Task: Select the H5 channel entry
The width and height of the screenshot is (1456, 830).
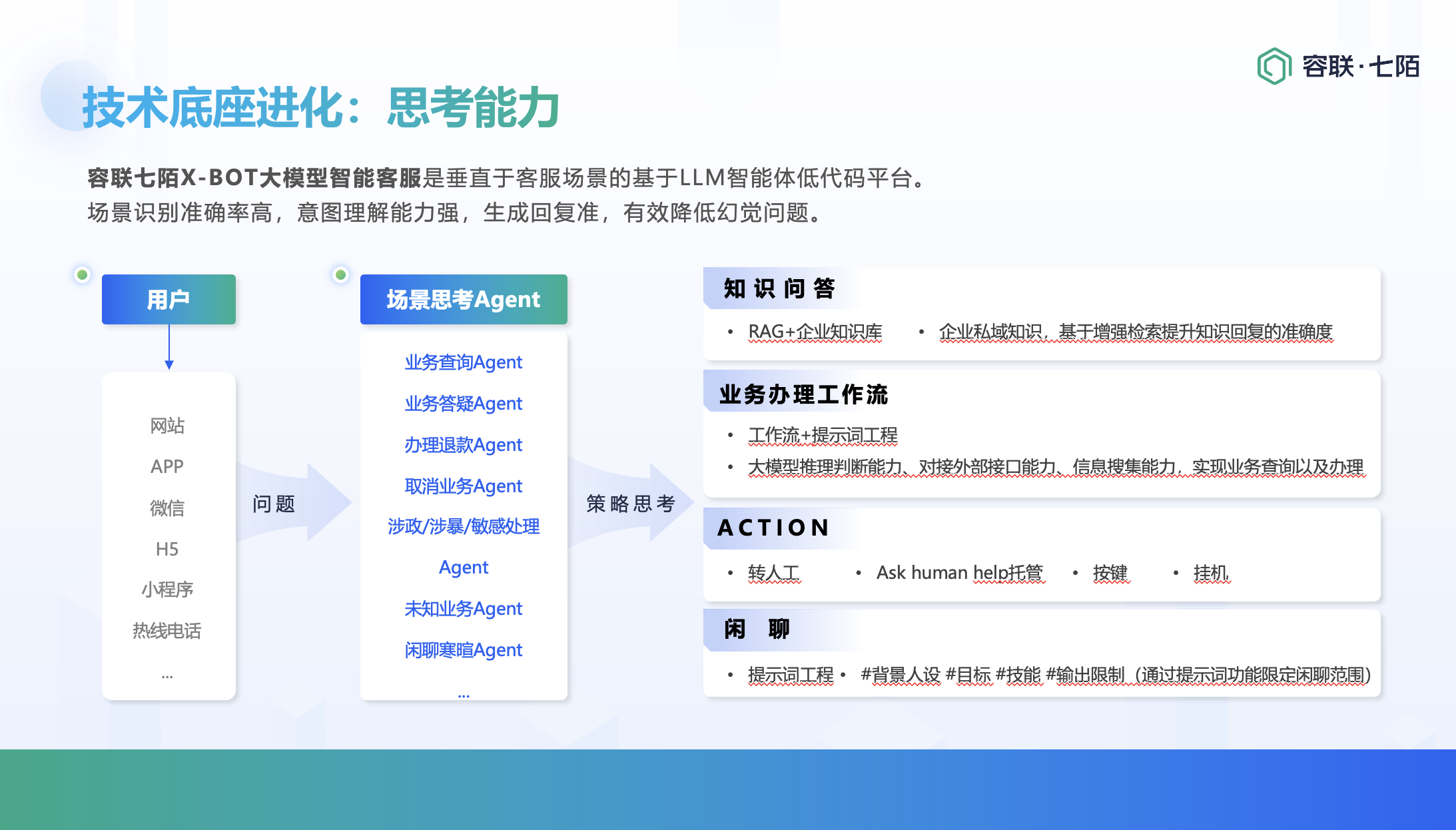Action: pos(167,549)
